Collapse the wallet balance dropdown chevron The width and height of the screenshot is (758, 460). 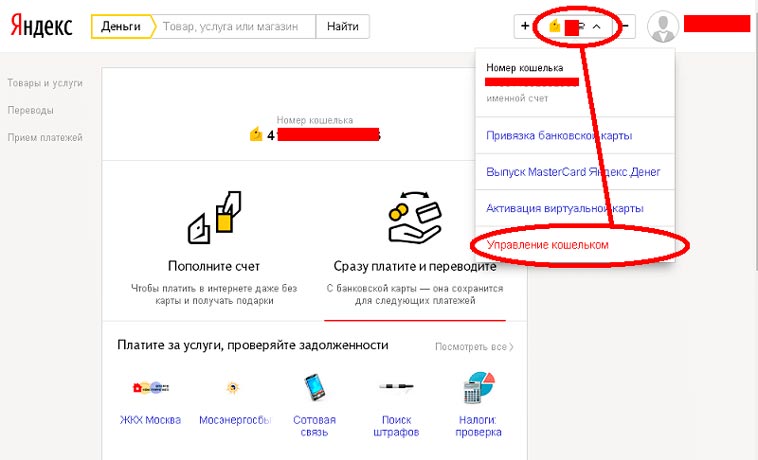(x=597, y=27)
